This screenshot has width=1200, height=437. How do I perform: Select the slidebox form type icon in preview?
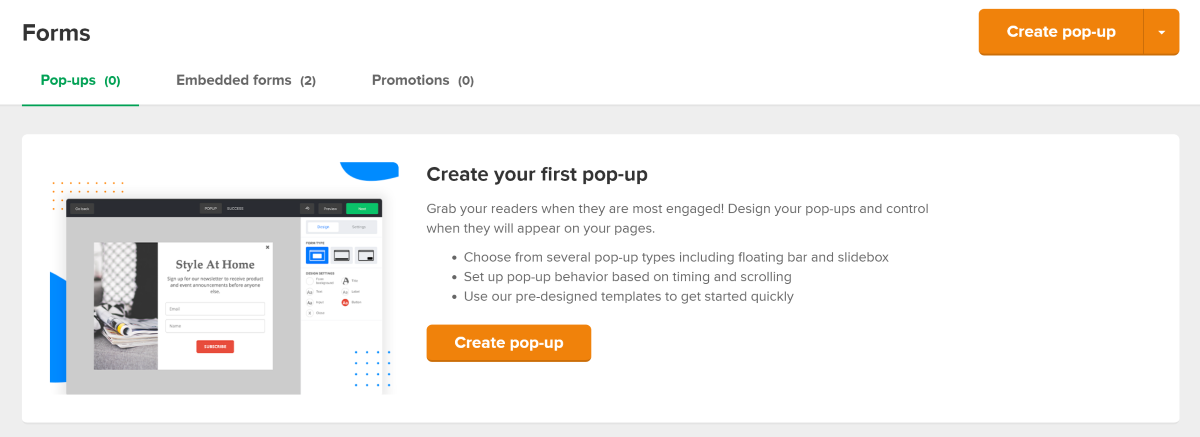366,256
